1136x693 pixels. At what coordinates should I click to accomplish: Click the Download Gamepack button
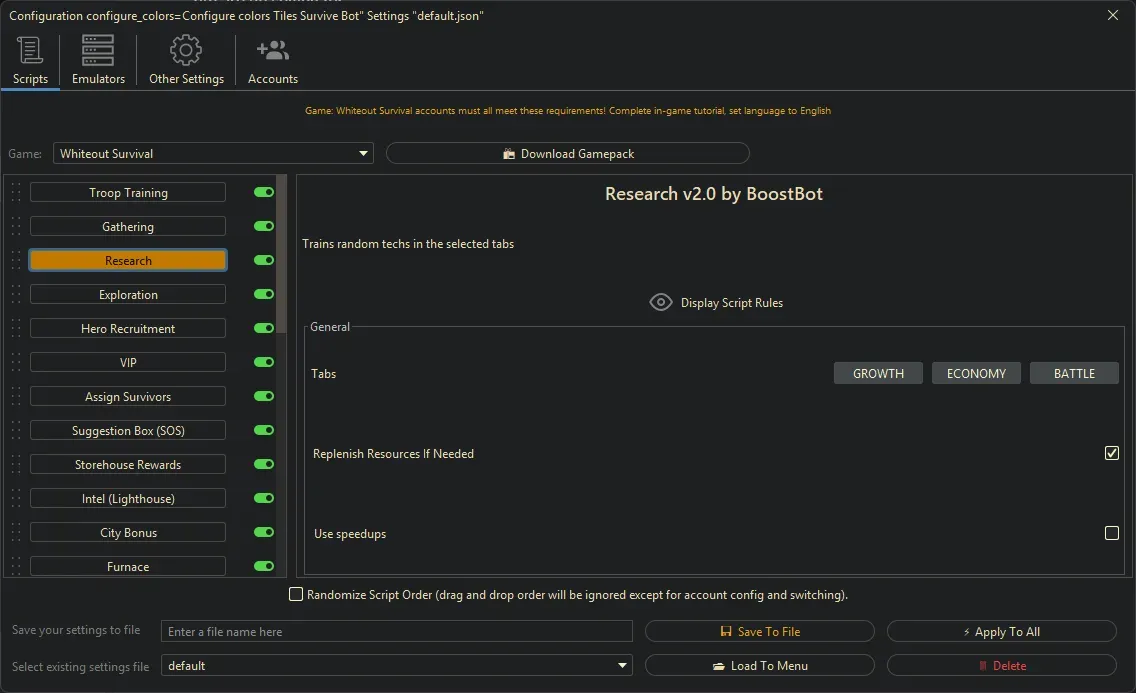click(567, 154)
